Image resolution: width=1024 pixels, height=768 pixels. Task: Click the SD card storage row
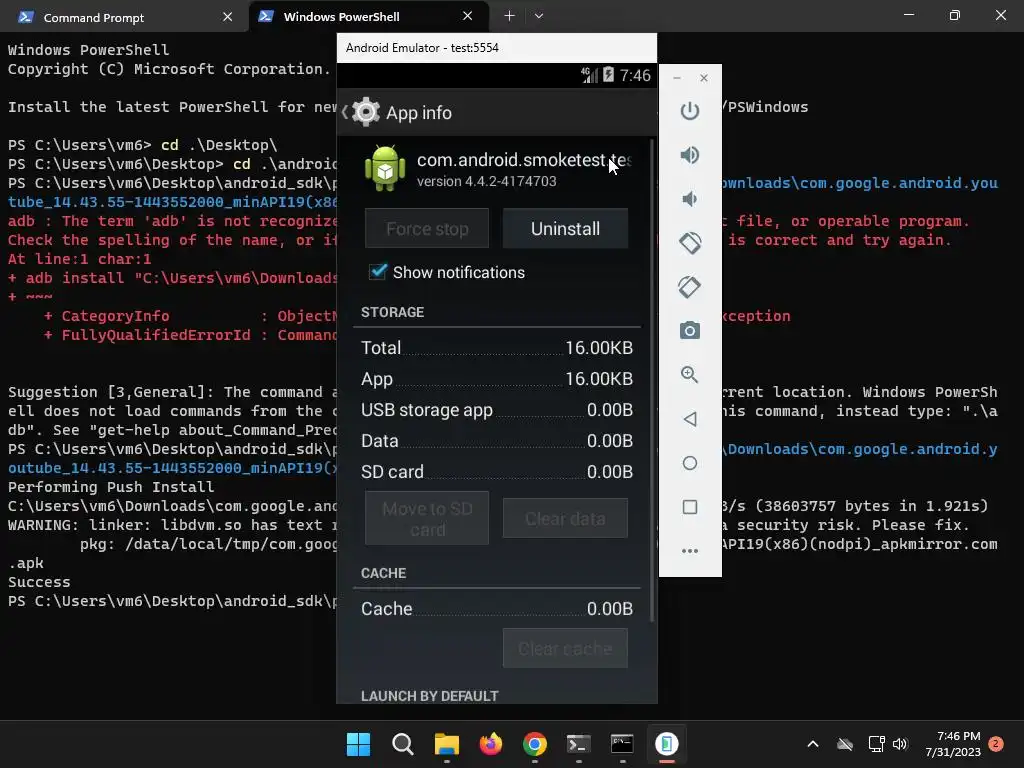pyautogui.click(x=496, y=472)
